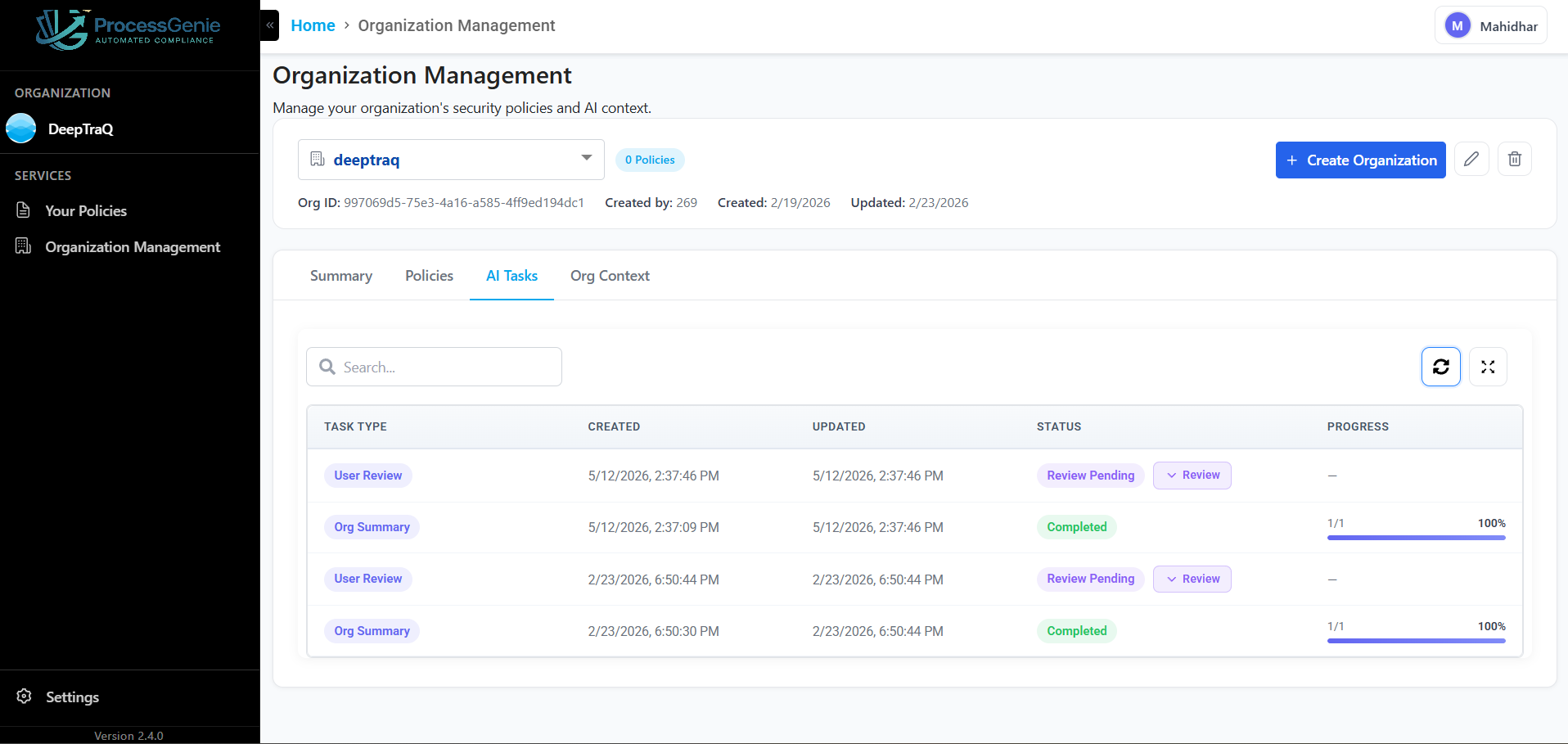Click the Org Summary tag created 5/12/2026
This screenshot has width=1568, height=744.
pyautogui.click(x=372, y=527)
